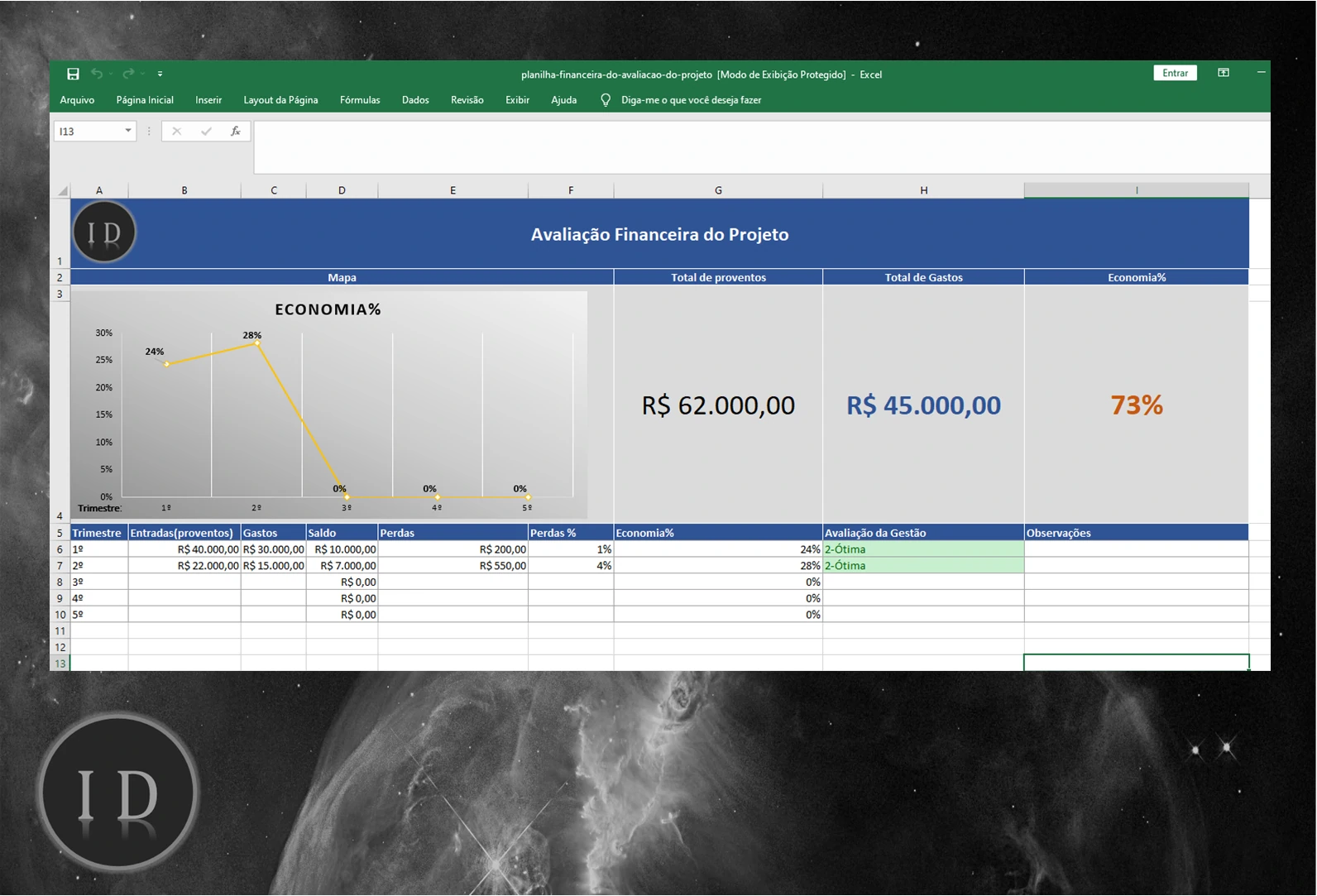Screen dimensions: 1317x896
Task: Click the Save icon in the title bar
Action: tap(73, 74)
